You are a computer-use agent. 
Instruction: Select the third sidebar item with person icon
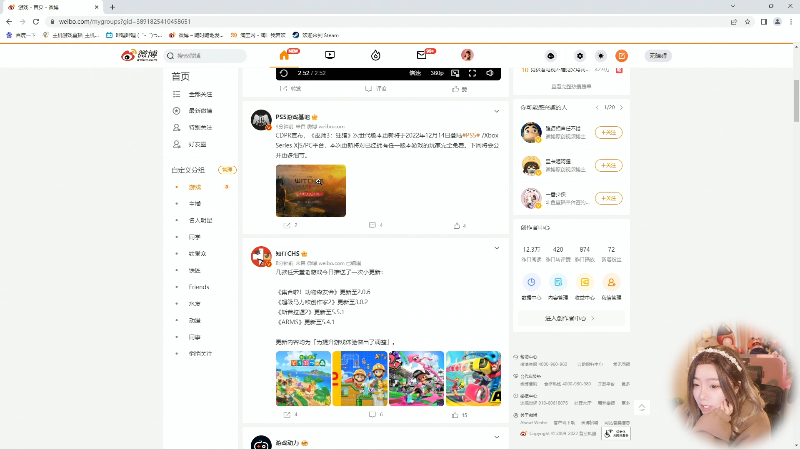point(201,128)
